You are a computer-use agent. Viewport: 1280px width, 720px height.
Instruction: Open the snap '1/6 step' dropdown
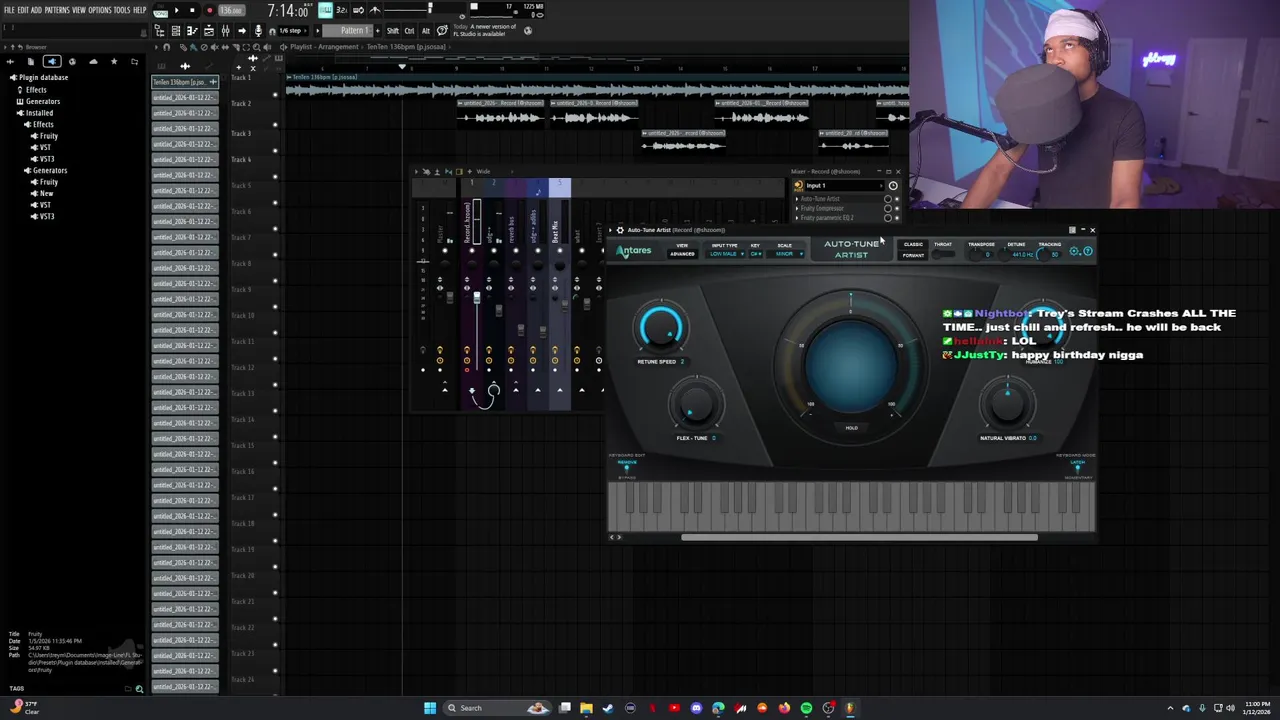click(294, 31)
